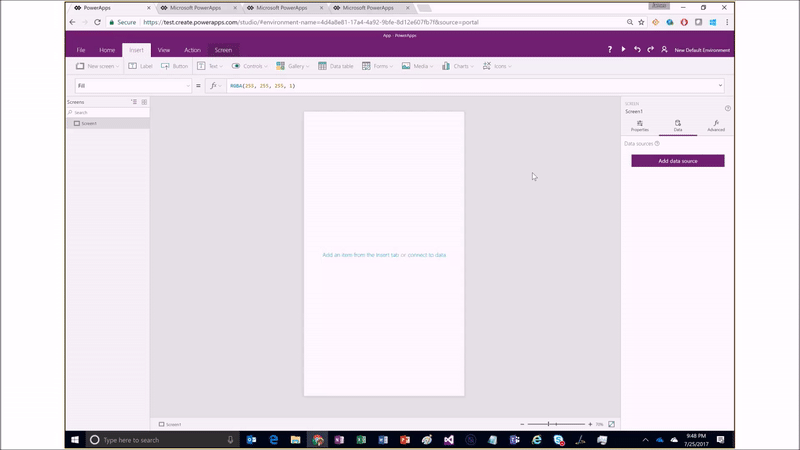The image size is (800, 450).
Task: Click the zoom slider at the bottom
Action: (555, 424)
